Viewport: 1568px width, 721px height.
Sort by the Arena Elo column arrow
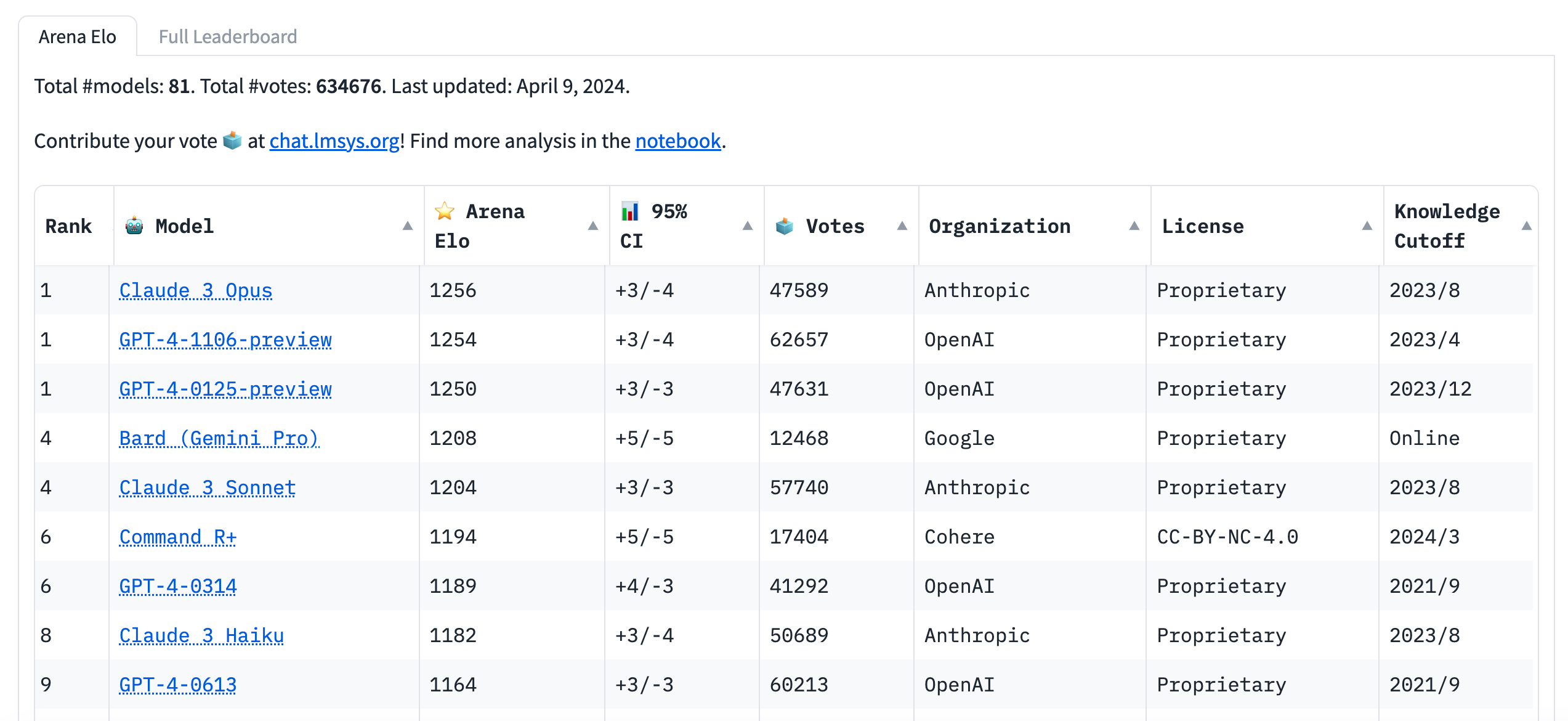coord(593,226)
